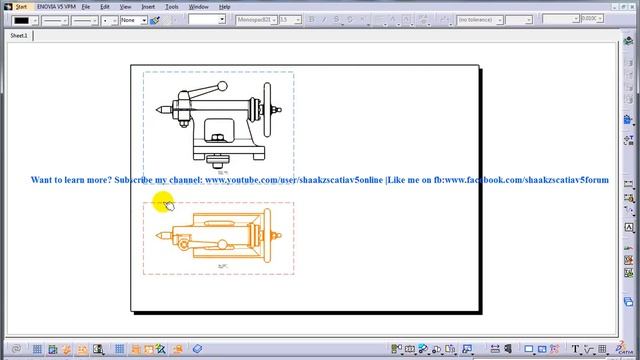Image resolution: width=640 pixels, height=360 pixels.
Task: Open the Drafting workbench icon on the right toolbar
Action: [629, 41]
